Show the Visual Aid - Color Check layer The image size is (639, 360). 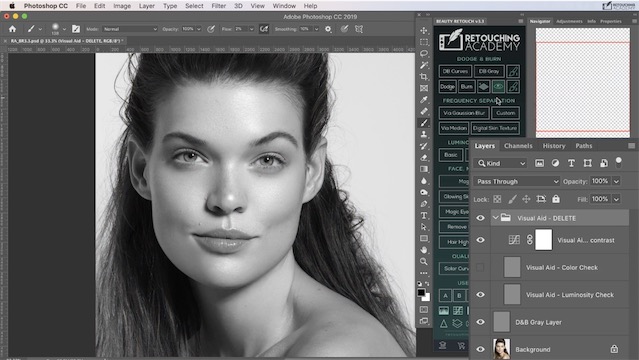tap(480, 267)
